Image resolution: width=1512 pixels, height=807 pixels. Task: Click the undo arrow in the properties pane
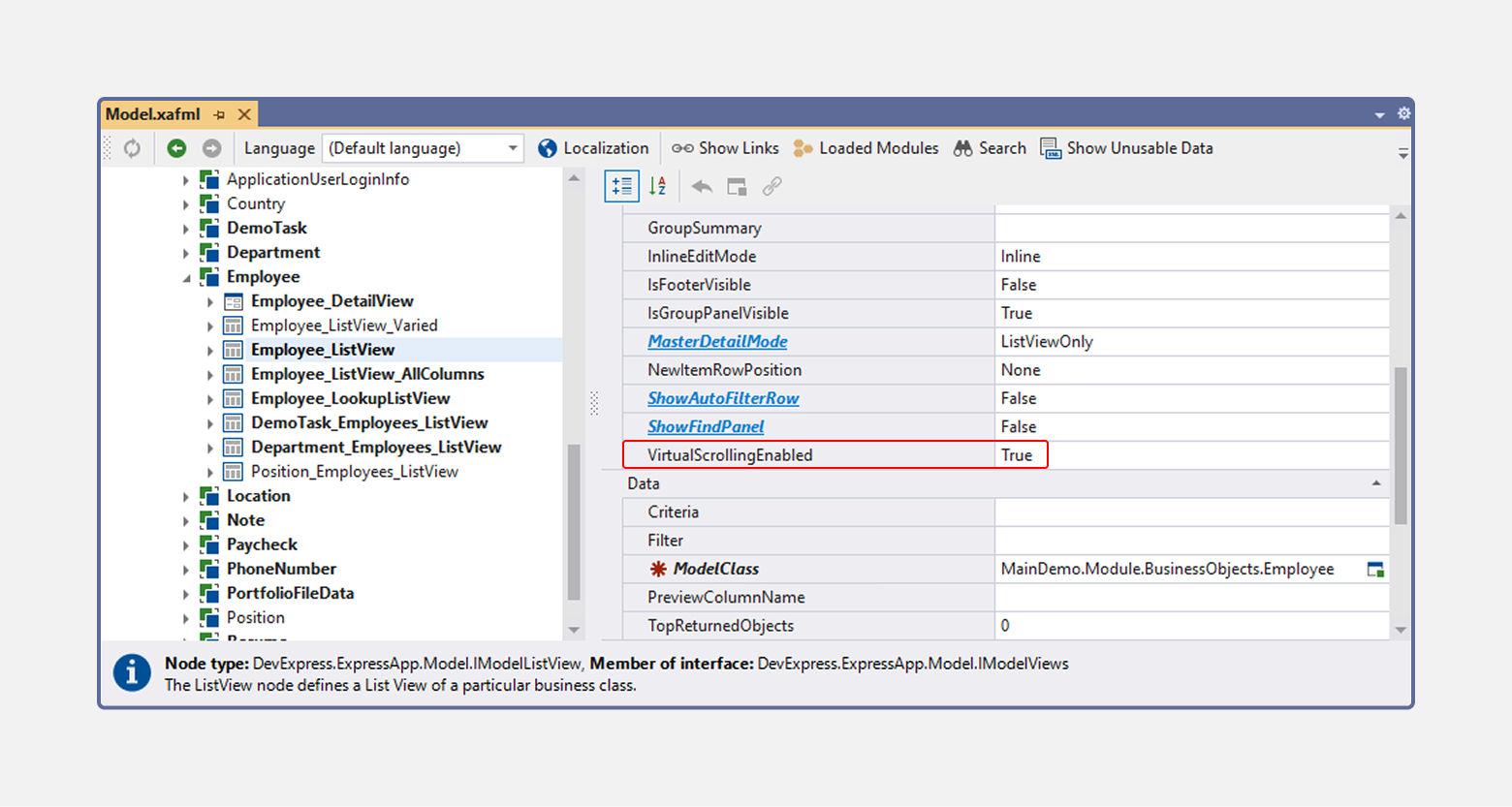point(702,186)
